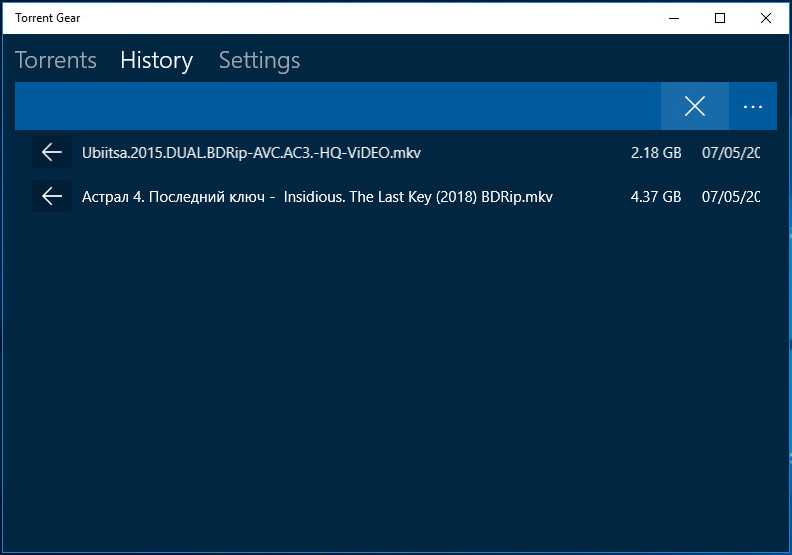
Task: Click the X clear icon in the command bar
Action: pyautogui.click(x=694, y=106)
